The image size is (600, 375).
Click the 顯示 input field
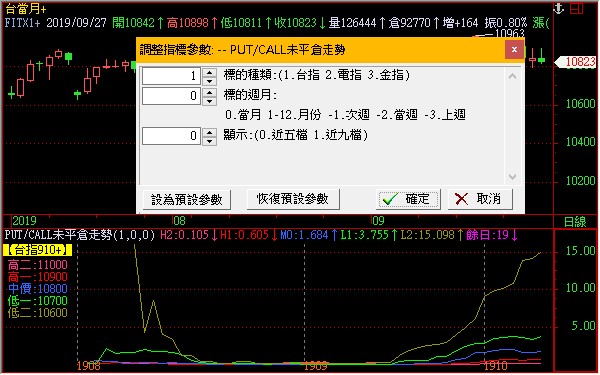click(x=171, y=136)
